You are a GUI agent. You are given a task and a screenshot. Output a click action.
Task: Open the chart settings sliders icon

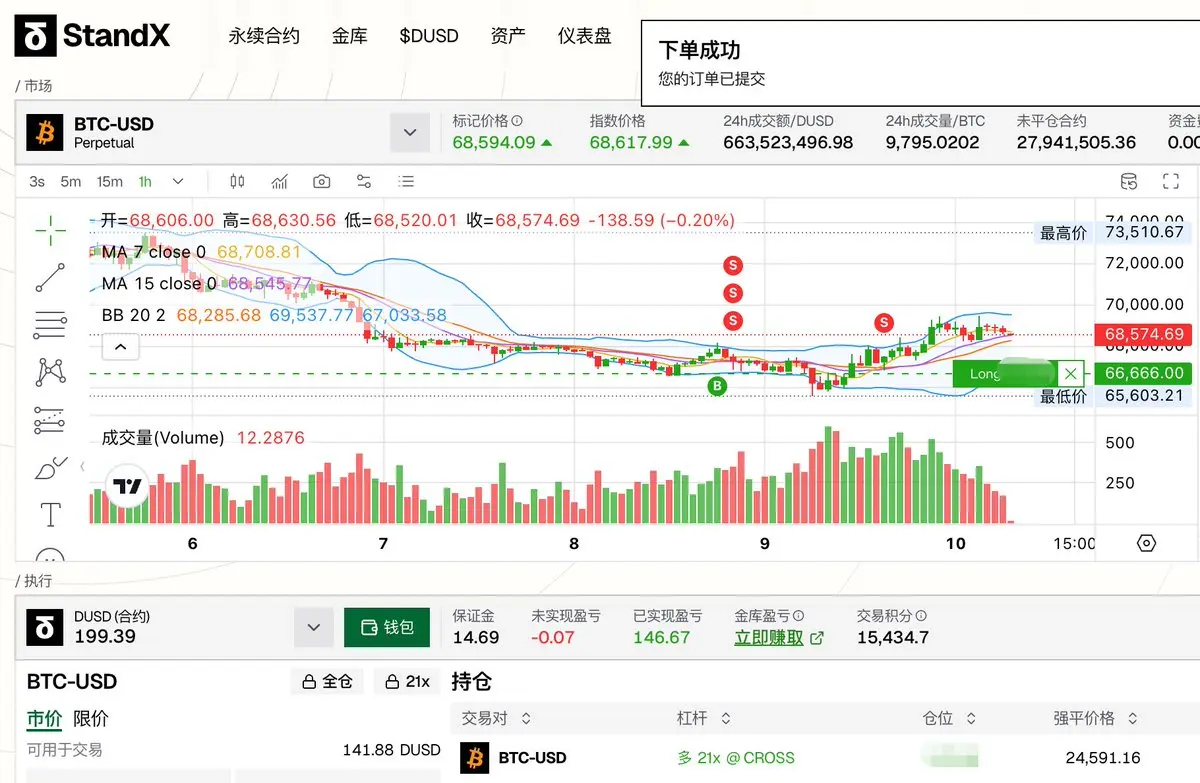tap(364, 181)
